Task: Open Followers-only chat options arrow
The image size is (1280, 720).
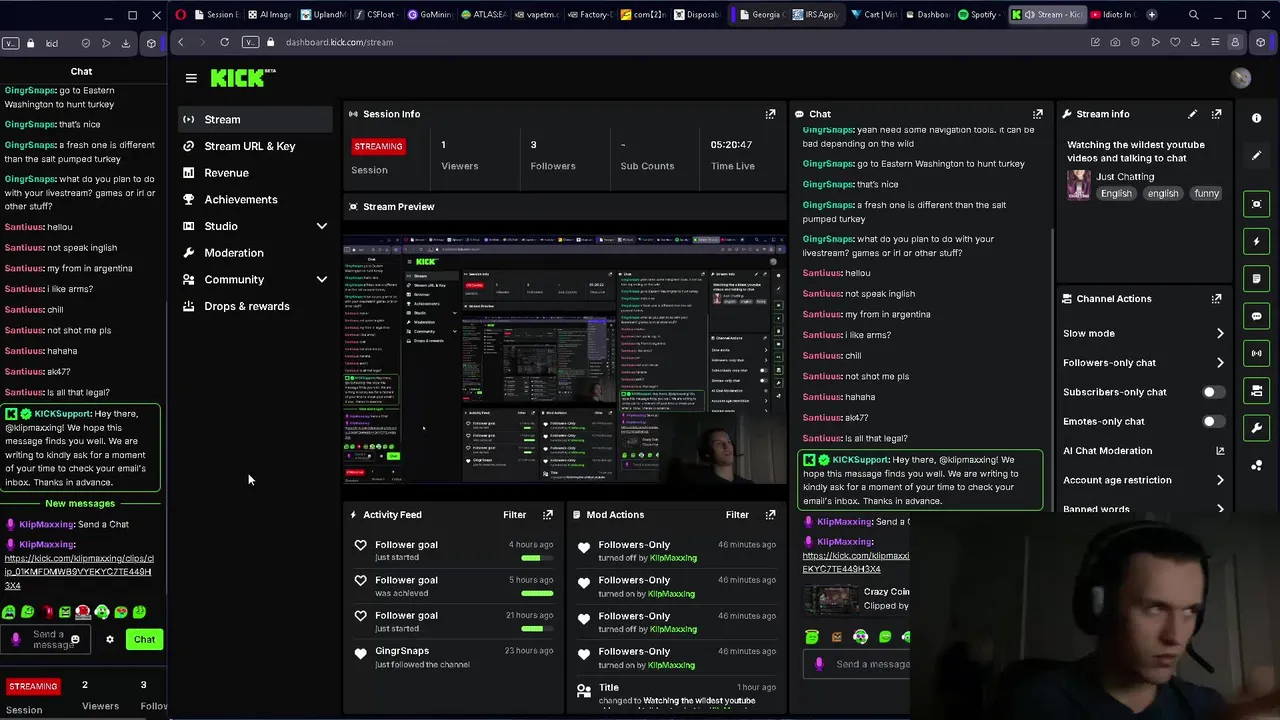Action: pyautogui.click(x=1219, y=363)
